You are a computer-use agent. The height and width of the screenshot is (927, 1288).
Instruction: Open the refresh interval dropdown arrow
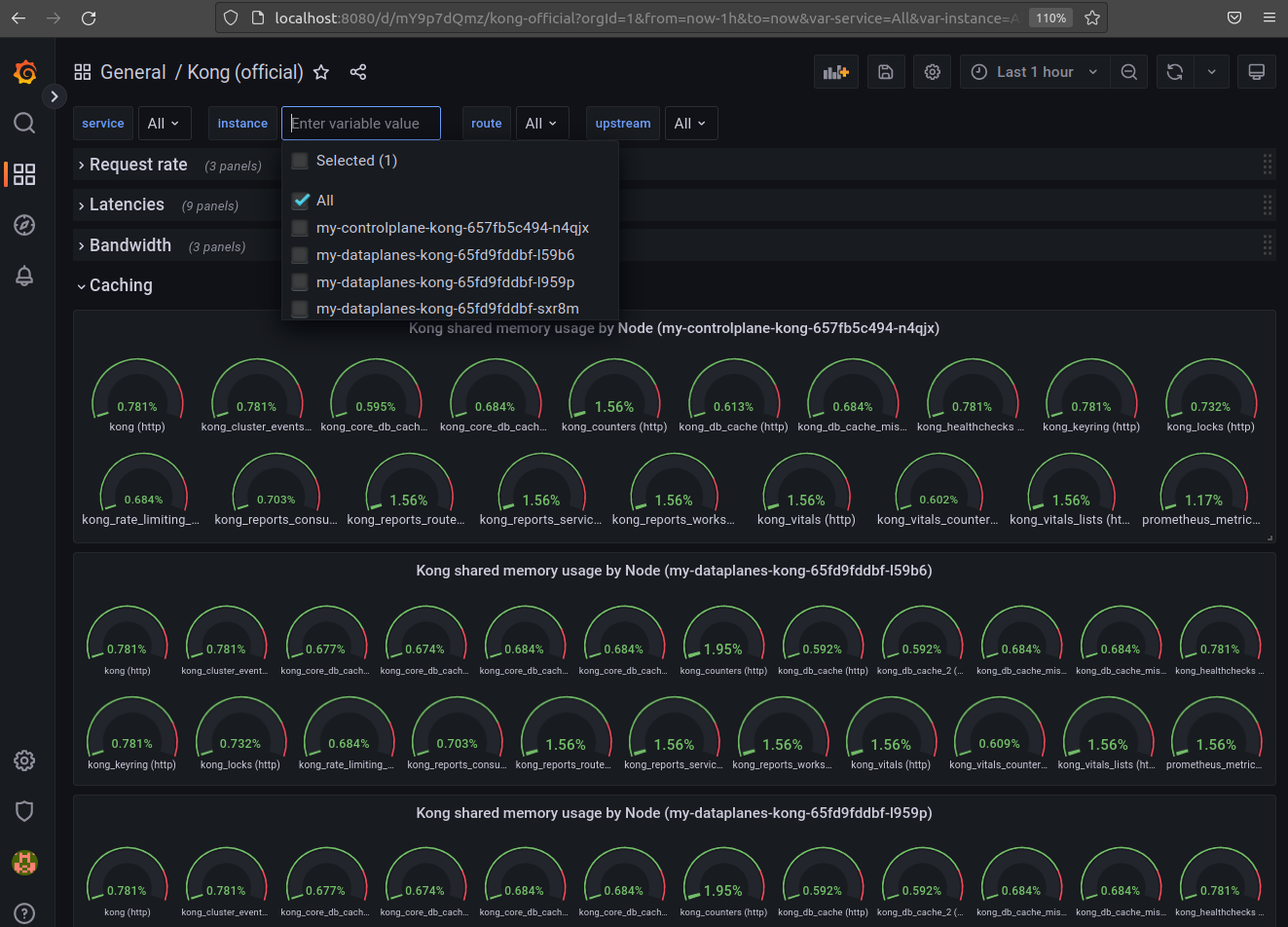[x=1211, y=72]
